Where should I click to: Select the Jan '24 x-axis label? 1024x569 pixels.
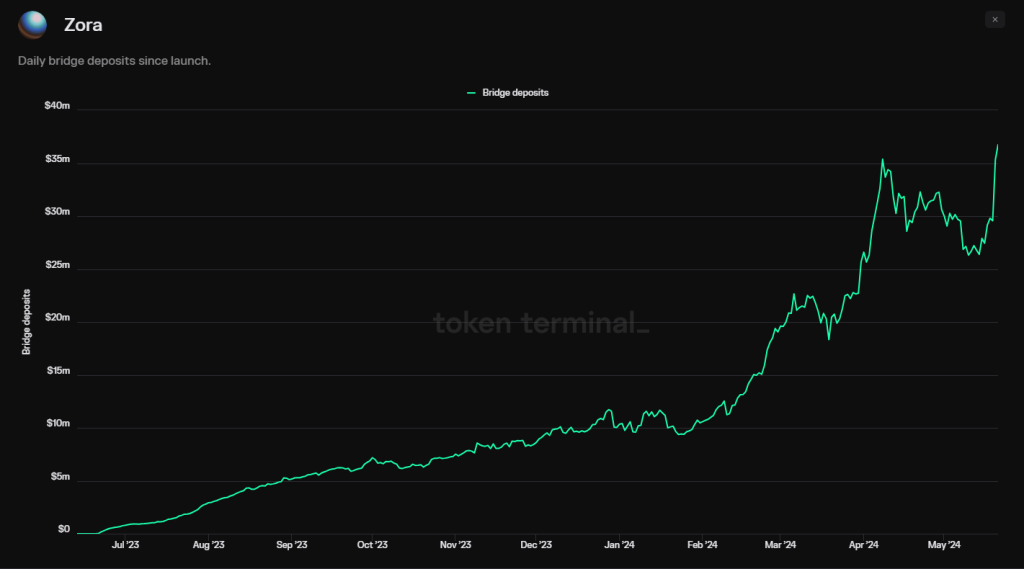click(620, 545)
